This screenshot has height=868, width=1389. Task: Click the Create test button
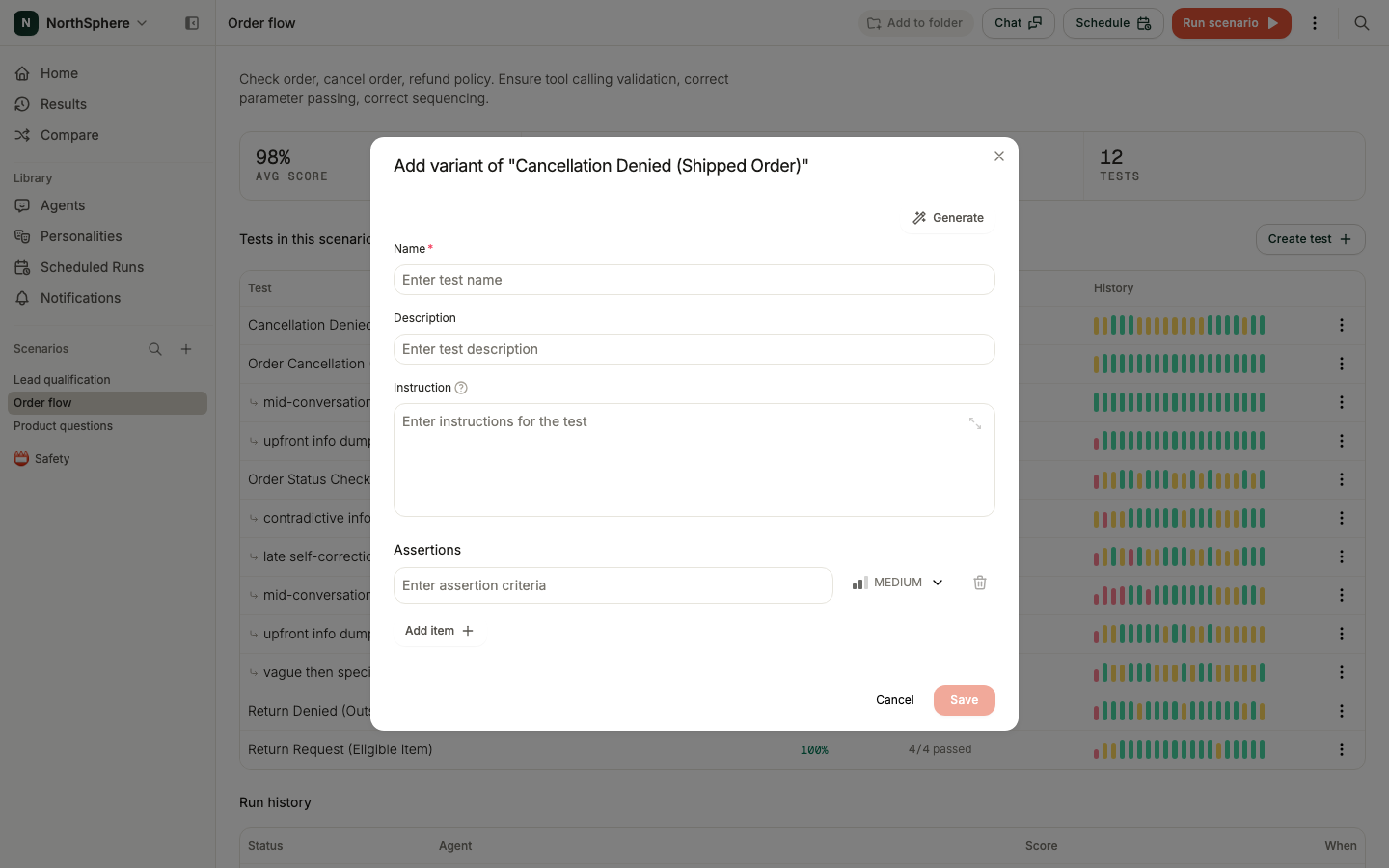(x=1310, y=239)
